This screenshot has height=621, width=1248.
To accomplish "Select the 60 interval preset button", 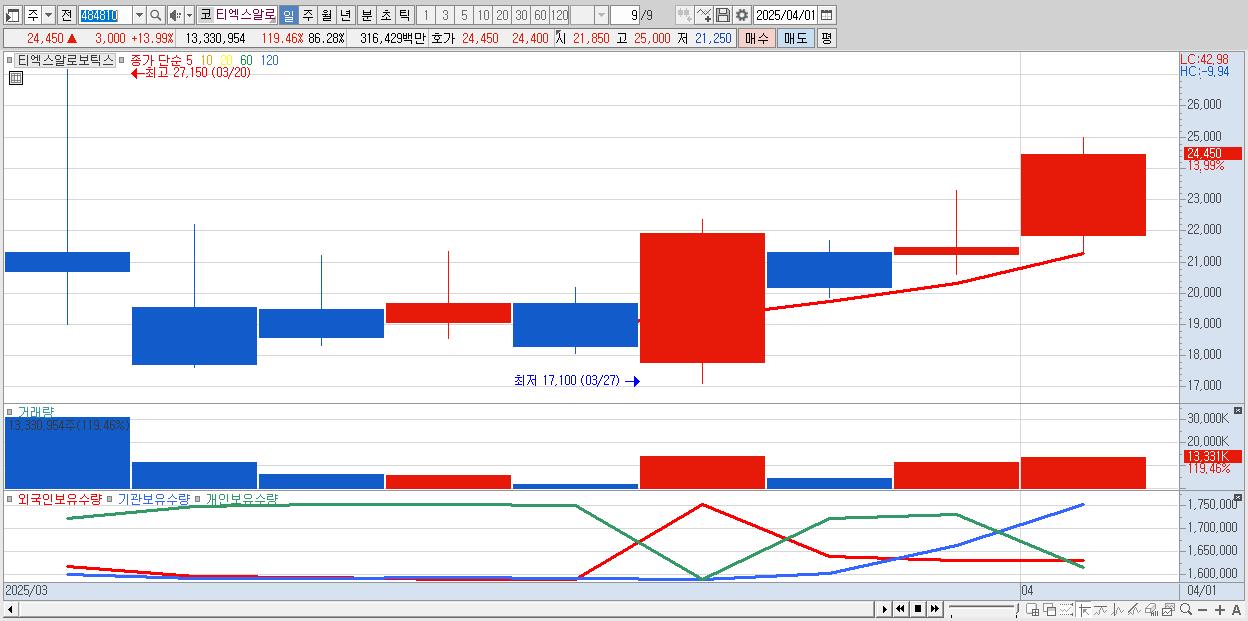I will pyautogui.click(x=540, y=15).
